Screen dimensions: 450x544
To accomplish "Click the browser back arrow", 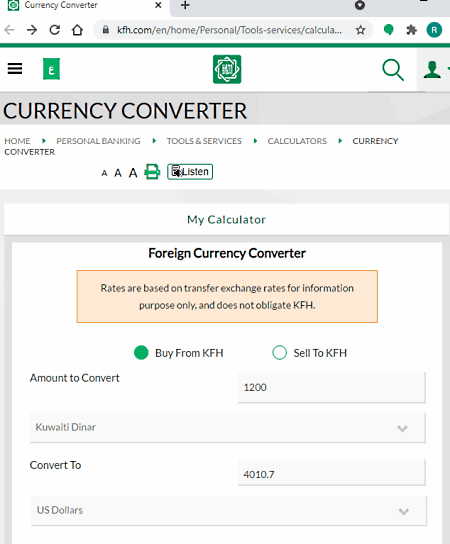I will point(9,30).
